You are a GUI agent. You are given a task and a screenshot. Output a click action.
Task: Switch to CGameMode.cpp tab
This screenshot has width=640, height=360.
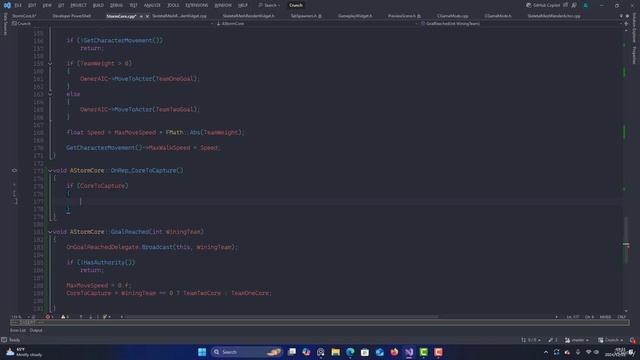pos(453,16)
